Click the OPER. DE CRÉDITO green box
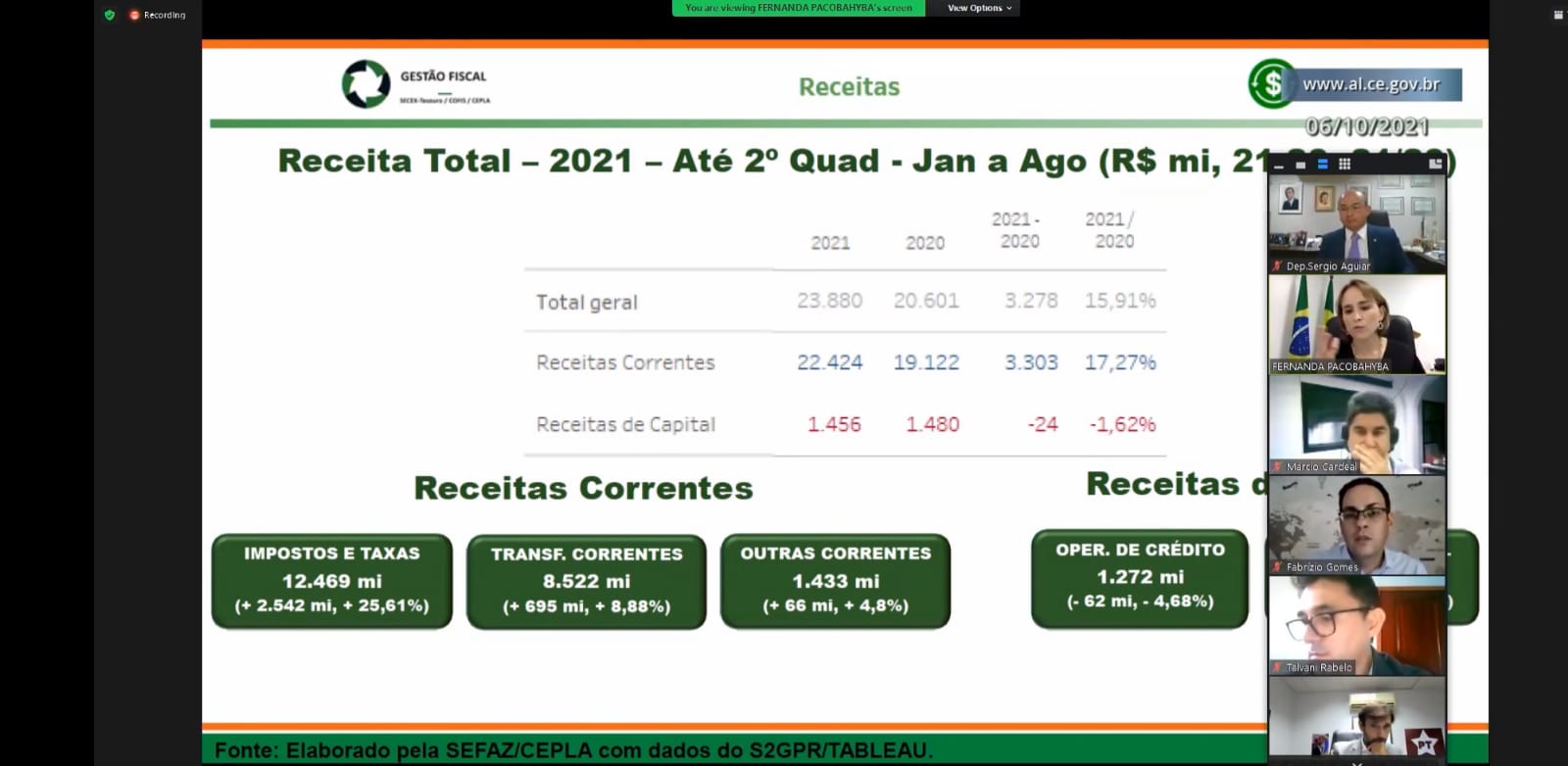Viewport: 1568px width, 766px height. (1139, 577)
